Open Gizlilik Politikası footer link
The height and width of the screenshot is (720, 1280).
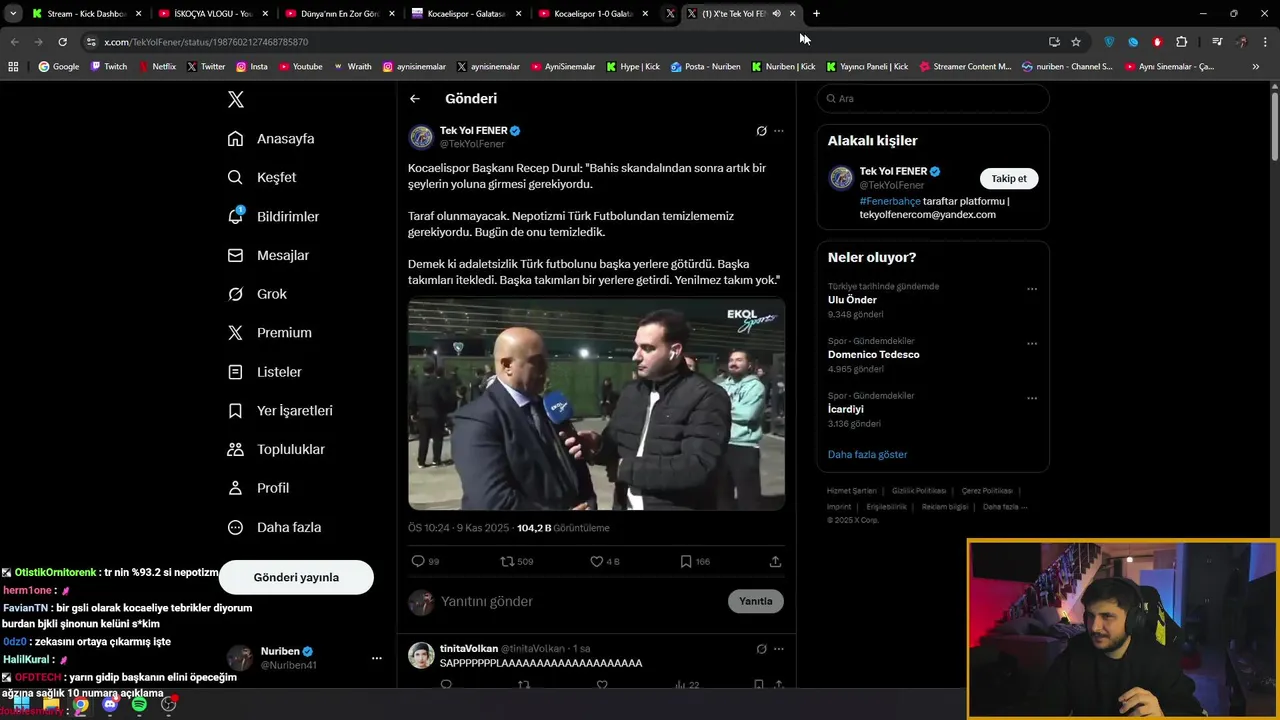919,491
